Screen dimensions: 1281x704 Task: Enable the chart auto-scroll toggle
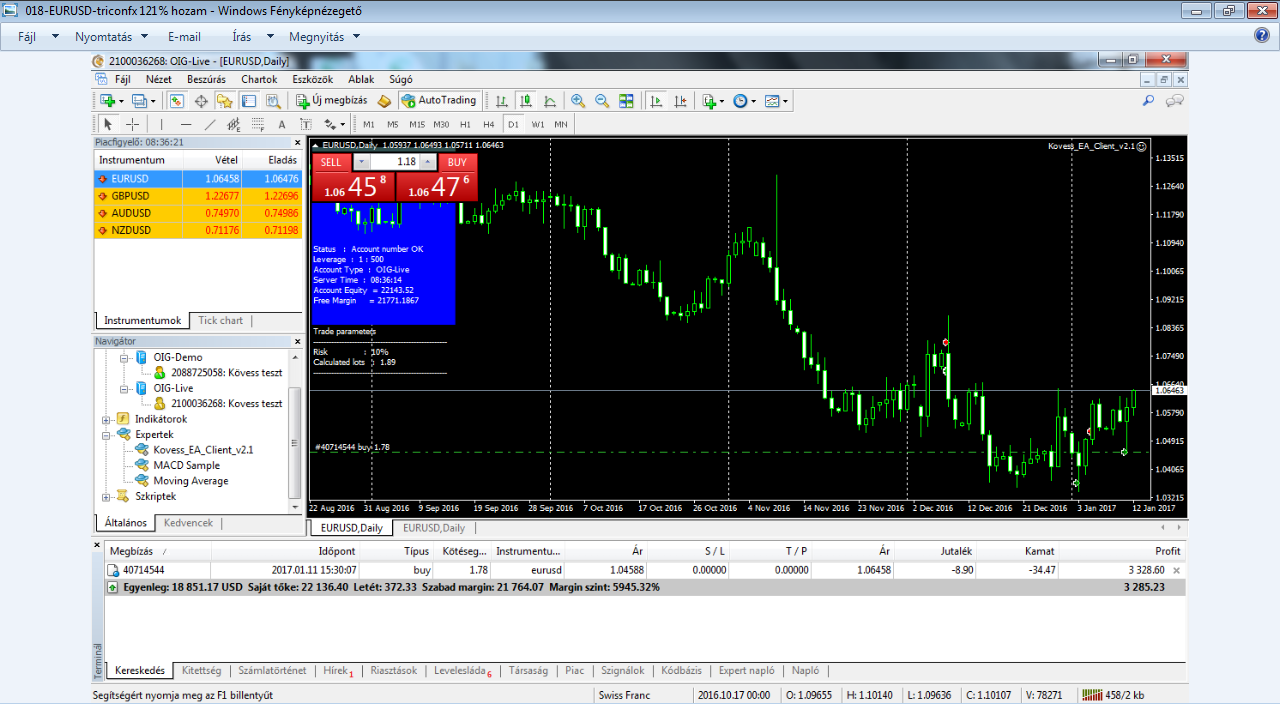click(657, 101)
